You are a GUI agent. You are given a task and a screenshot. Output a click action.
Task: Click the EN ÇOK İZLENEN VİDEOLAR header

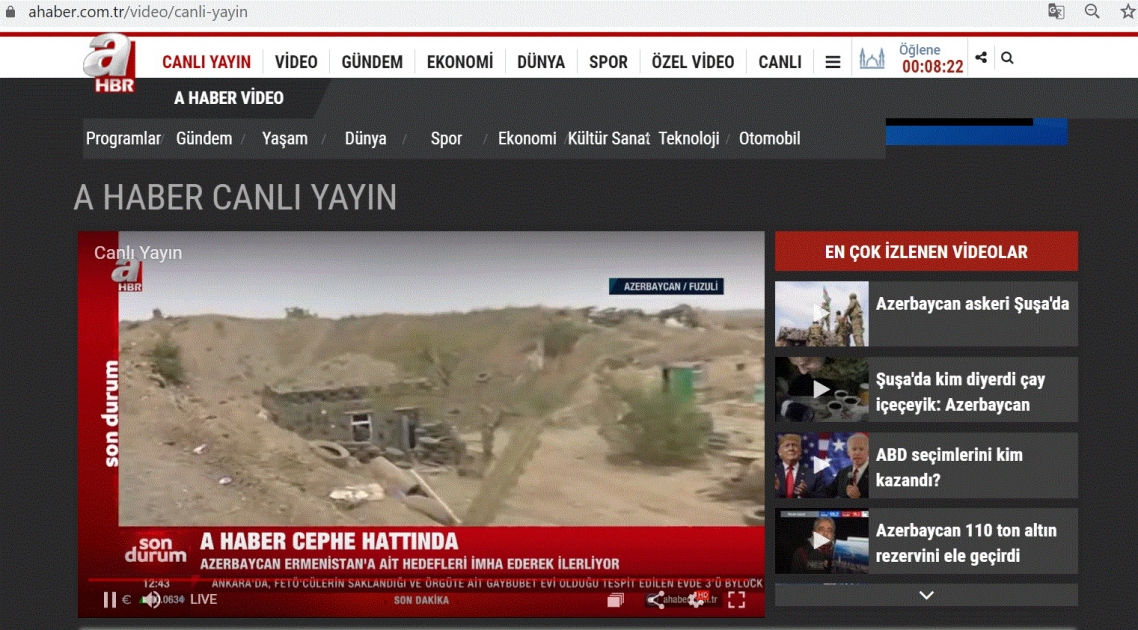point(926,251)
